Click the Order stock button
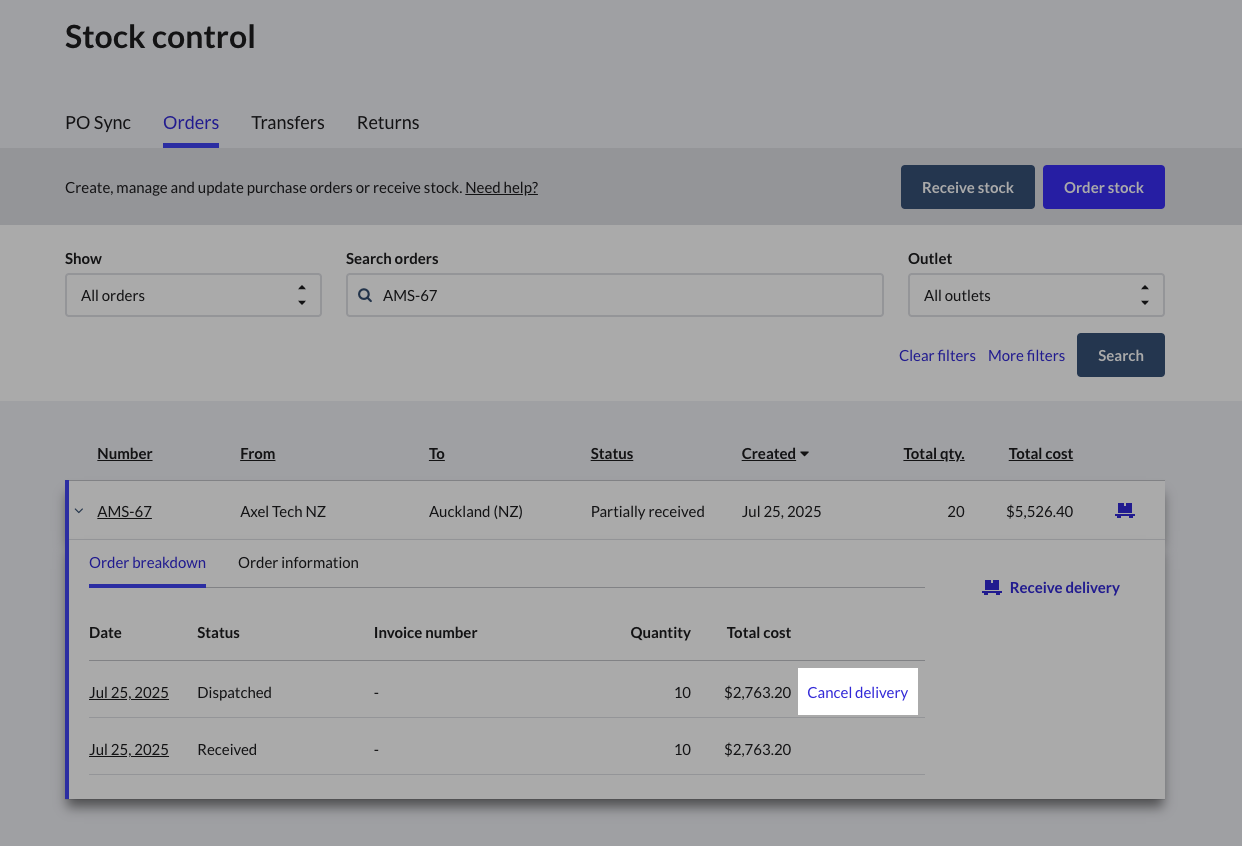Viewport: 1242px width, 846px height. [x=1103, y=188]
